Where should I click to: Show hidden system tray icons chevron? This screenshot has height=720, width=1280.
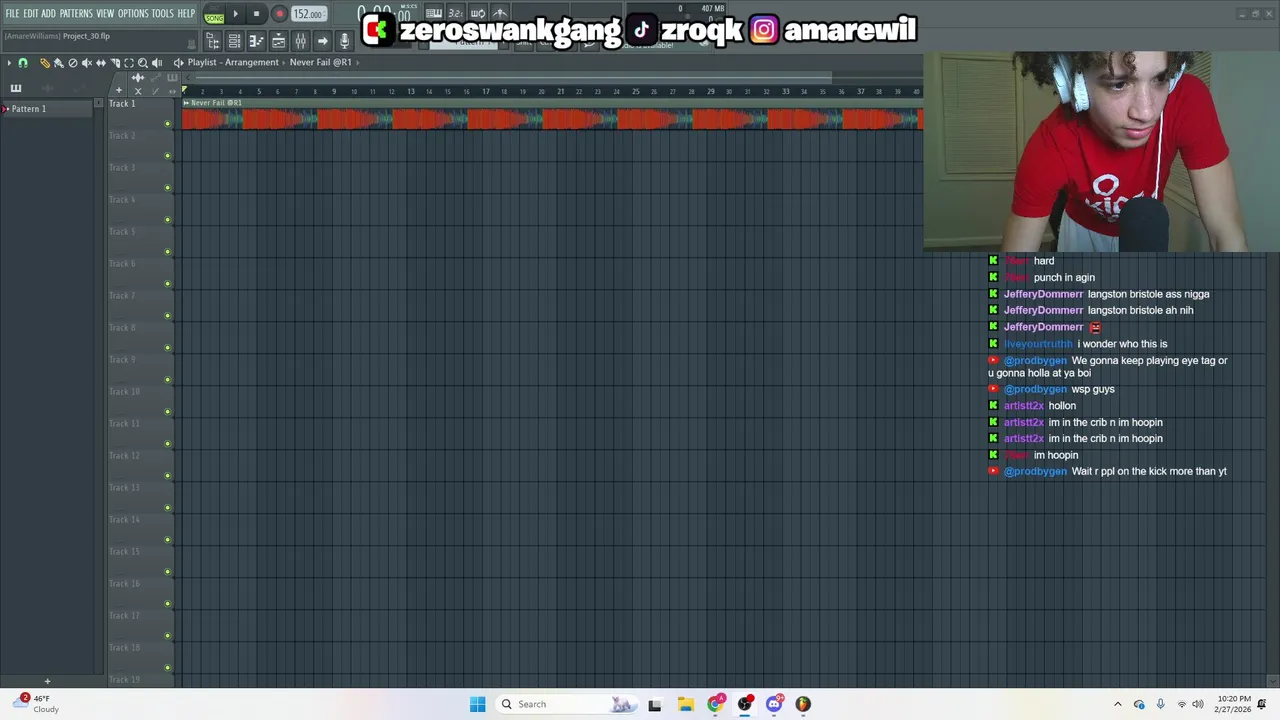(x=1118, y=704)
